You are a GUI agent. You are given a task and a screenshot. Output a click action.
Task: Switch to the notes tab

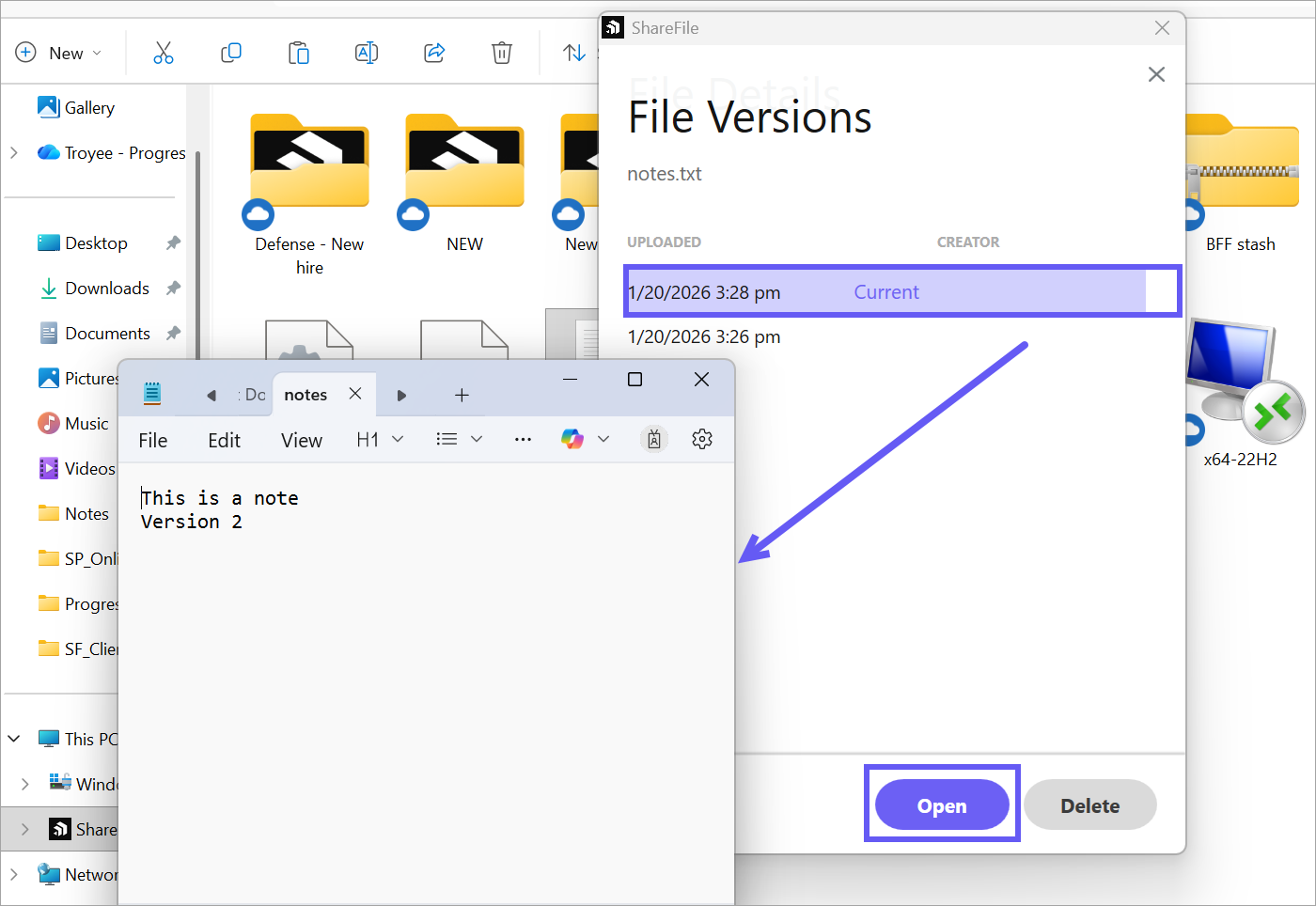(x=305, y=394)
